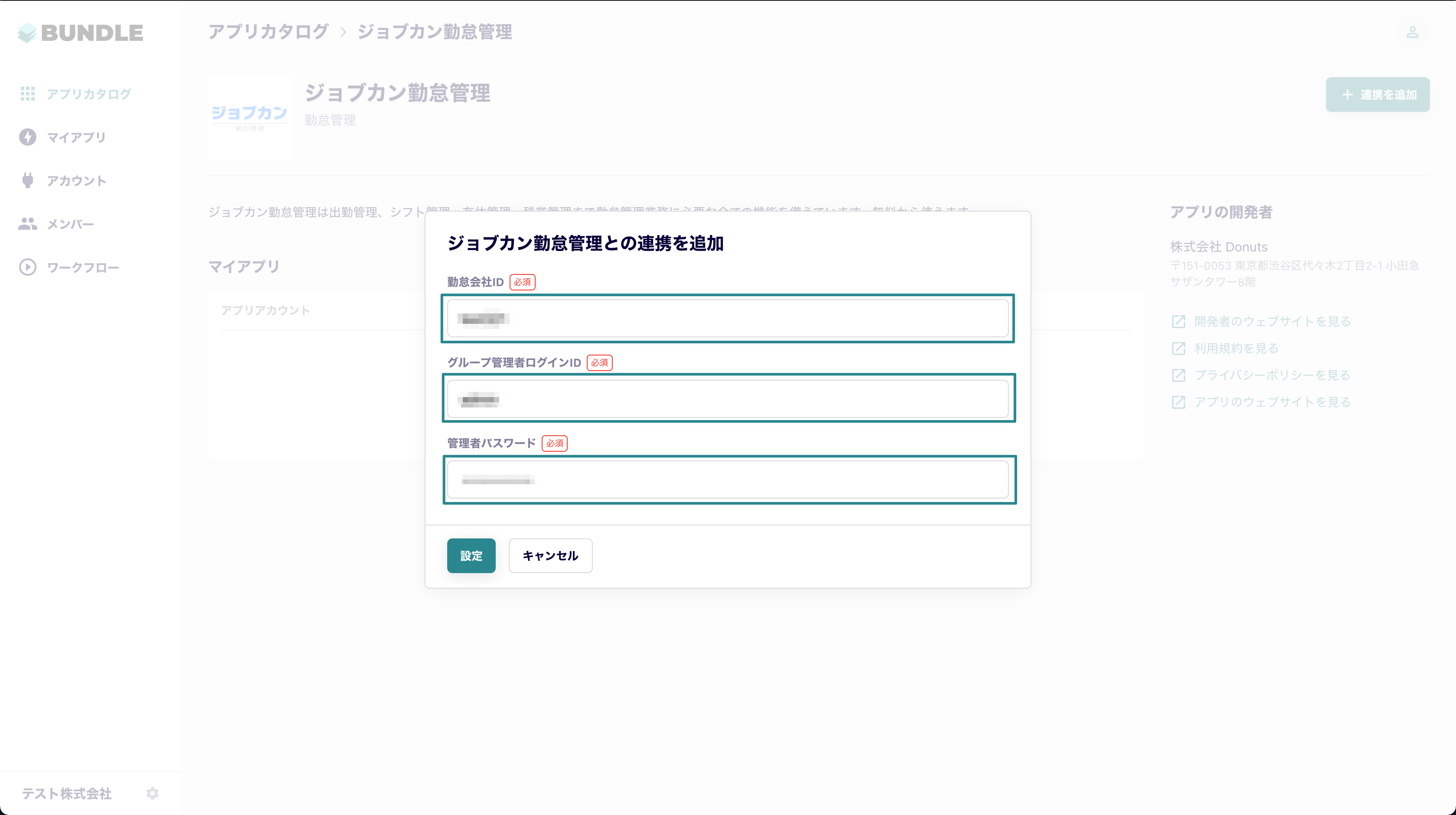Open the settings gear next to テスト株式会社
Image resolution: width=1456 pixels, height=815 pixels.
pos(153,793)
